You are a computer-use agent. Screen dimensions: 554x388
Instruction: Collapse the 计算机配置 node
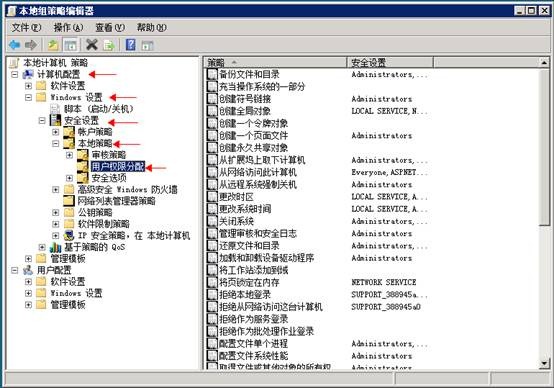point(14,75)
